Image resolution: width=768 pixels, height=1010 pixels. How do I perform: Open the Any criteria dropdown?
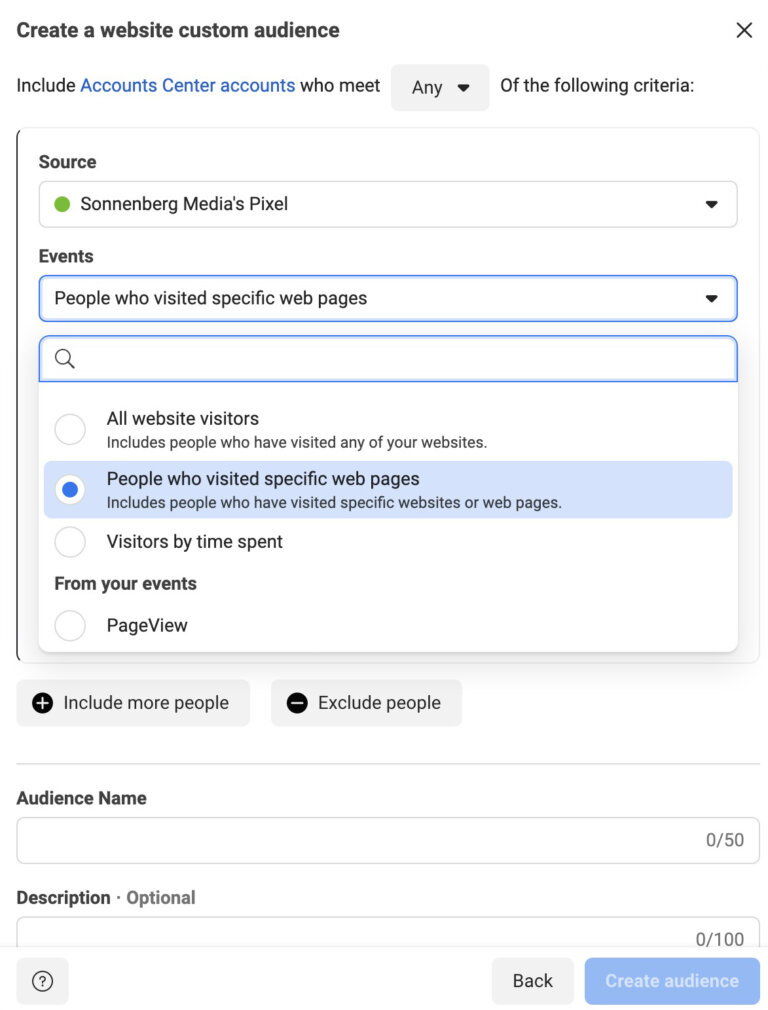point(440,87)
